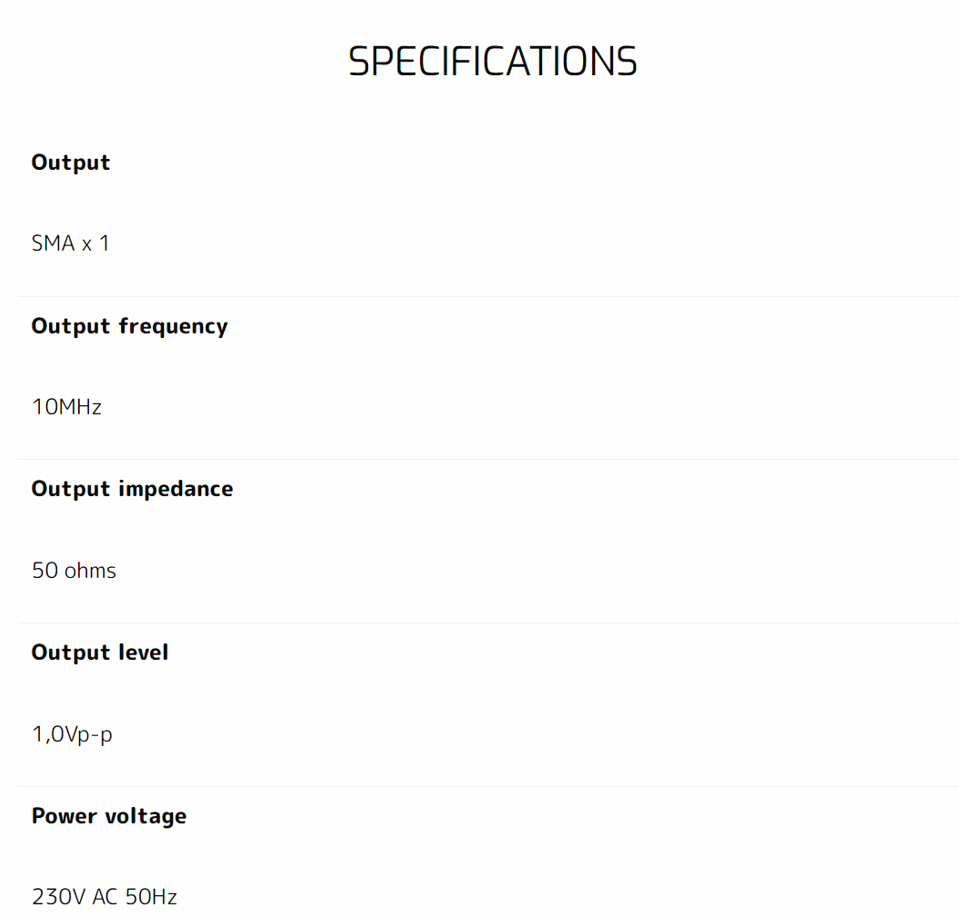Select the bold Output label
The height and width of the screenshot is (918, 959).
(x=70, y=162)
